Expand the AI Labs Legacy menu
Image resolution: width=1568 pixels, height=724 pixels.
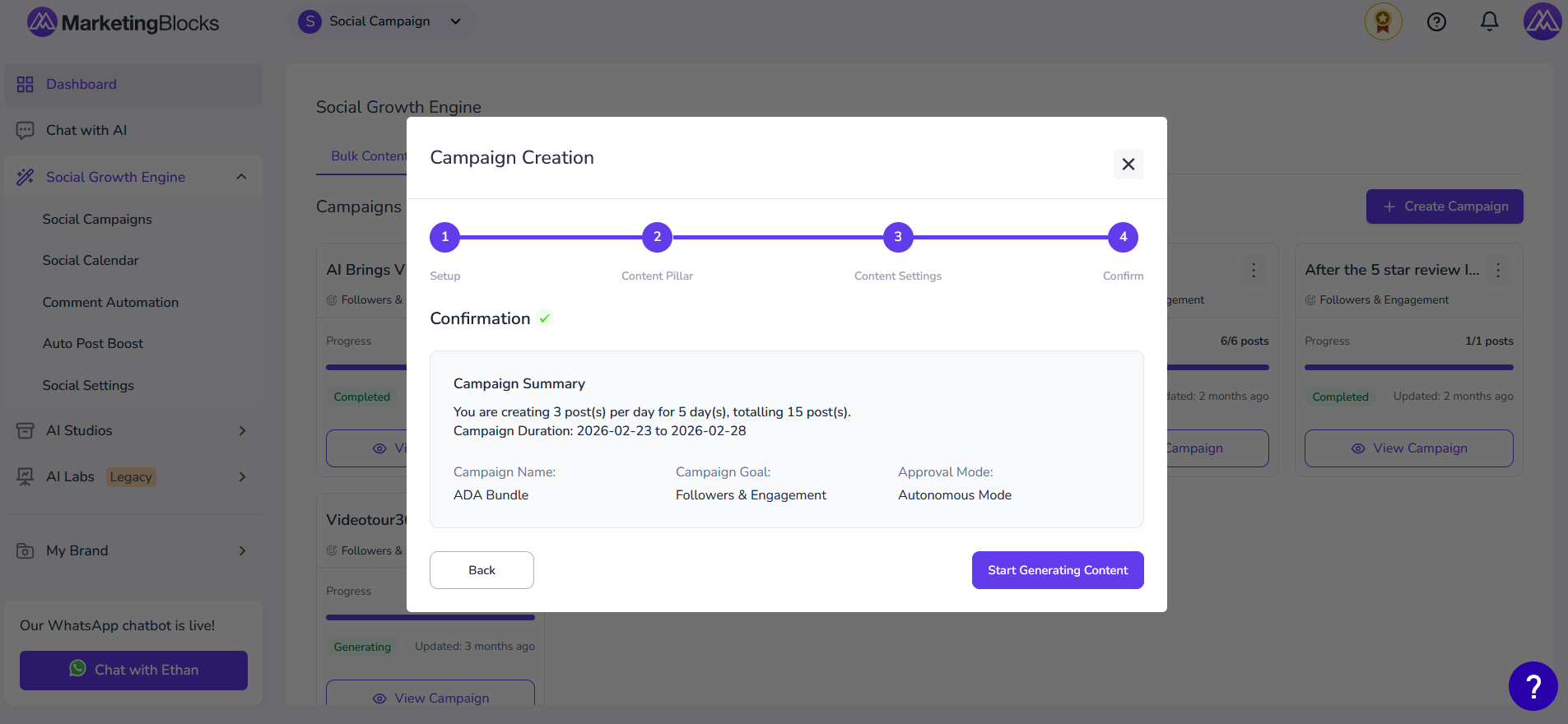[x=241, y=476]
